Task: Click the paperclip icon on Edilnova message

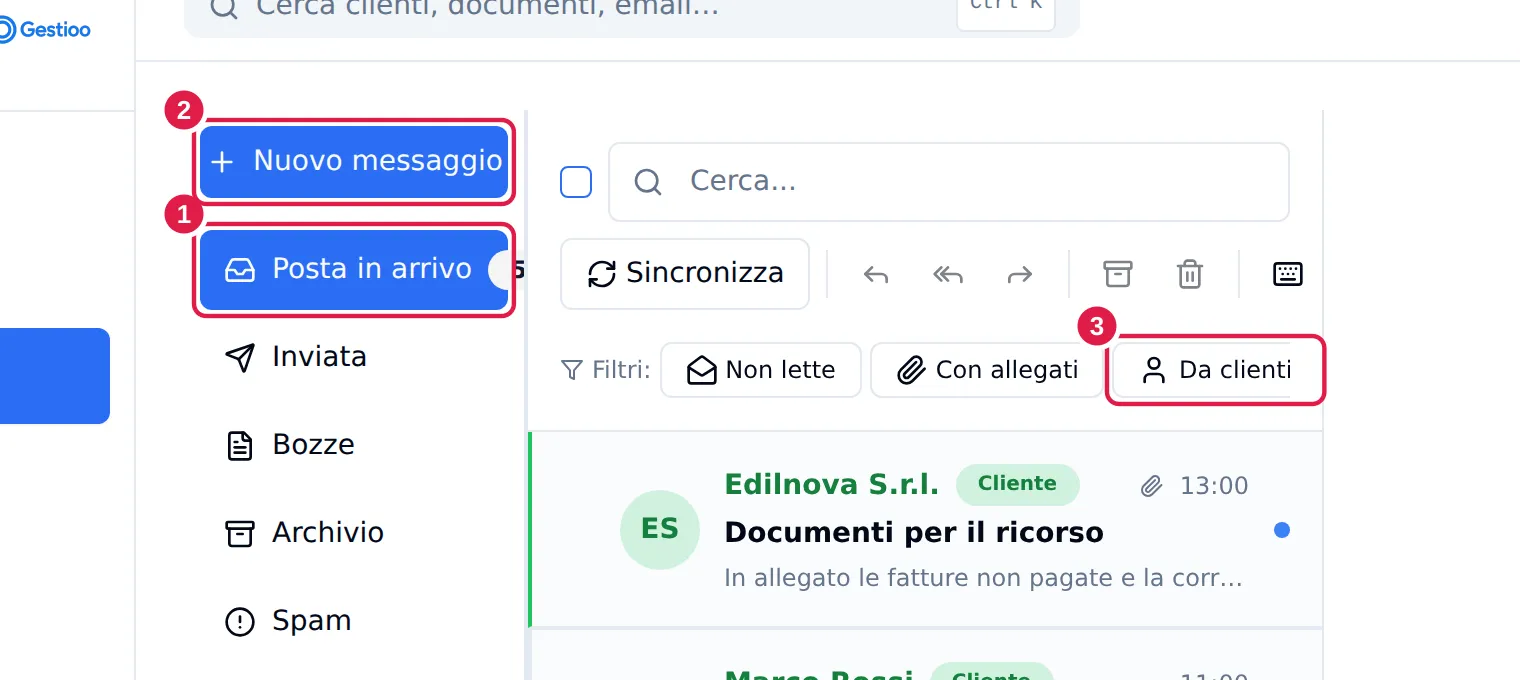Action: 1152,486
